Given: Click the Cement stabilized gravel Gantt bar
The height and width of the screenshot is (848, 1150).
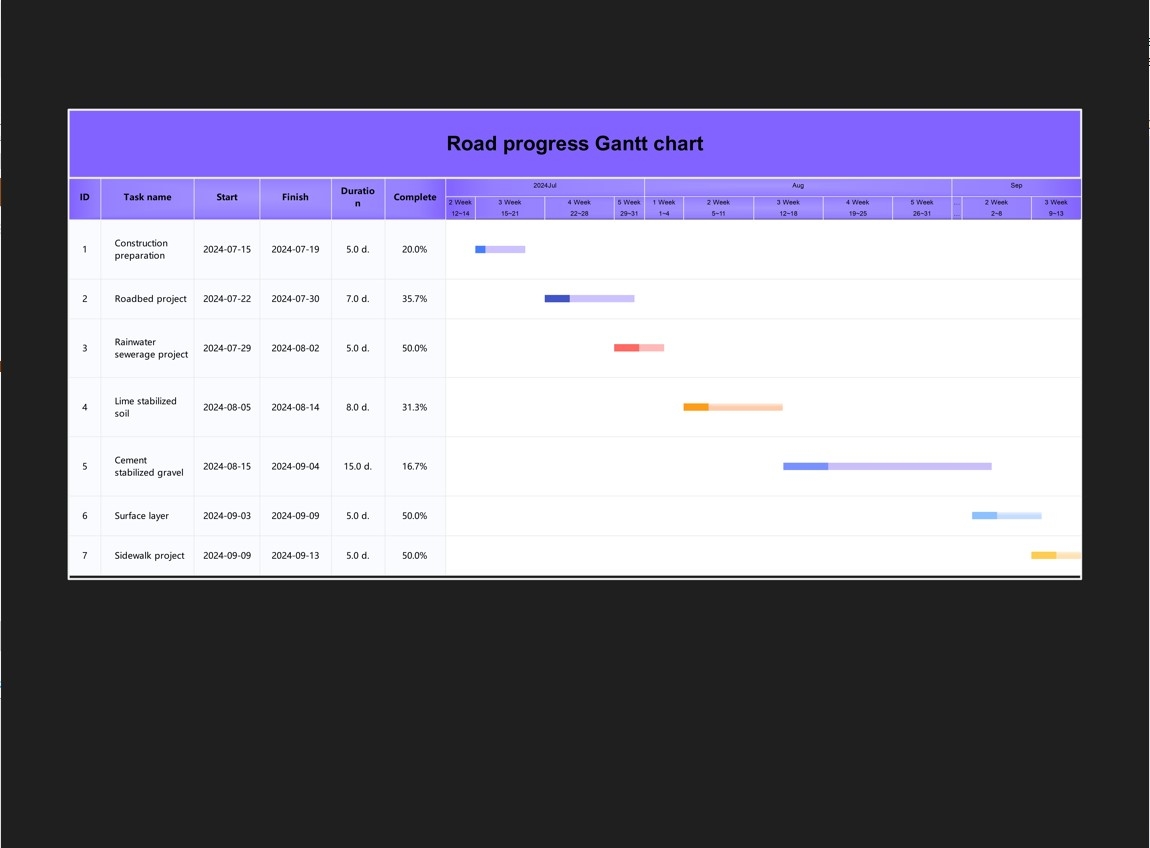Looking at the screenshot, I should pos(886,466).
